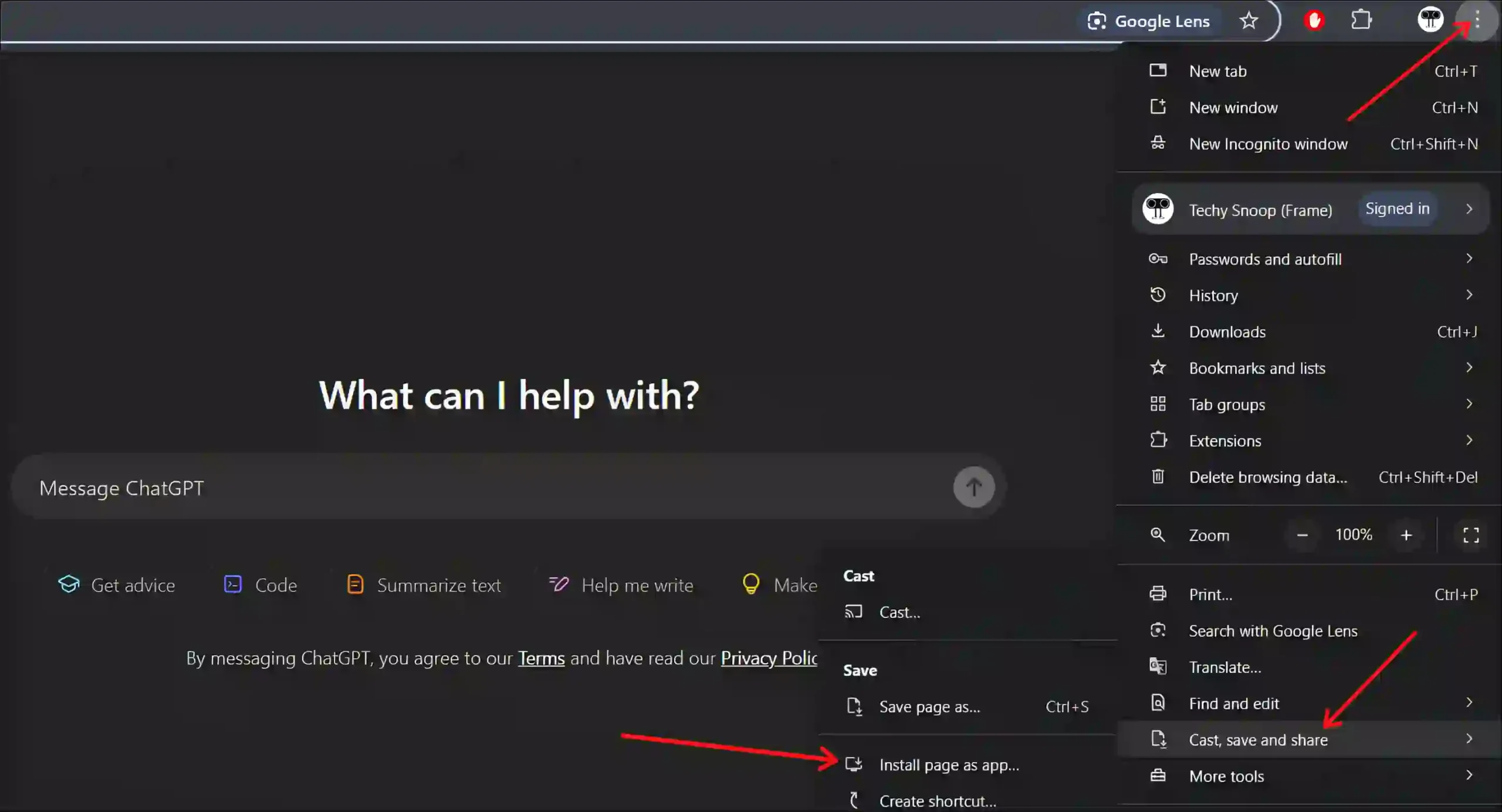Click the Translate icon in the menu
Viewport: 1502px width, 812px height.
1158,666
